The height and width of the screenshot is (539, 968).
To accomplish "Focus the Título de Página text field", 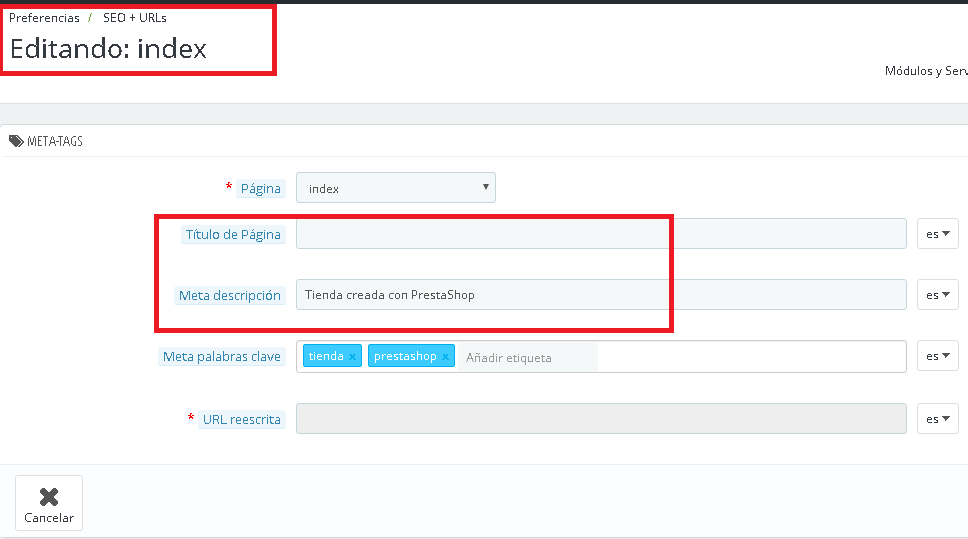I will point(600,234).
